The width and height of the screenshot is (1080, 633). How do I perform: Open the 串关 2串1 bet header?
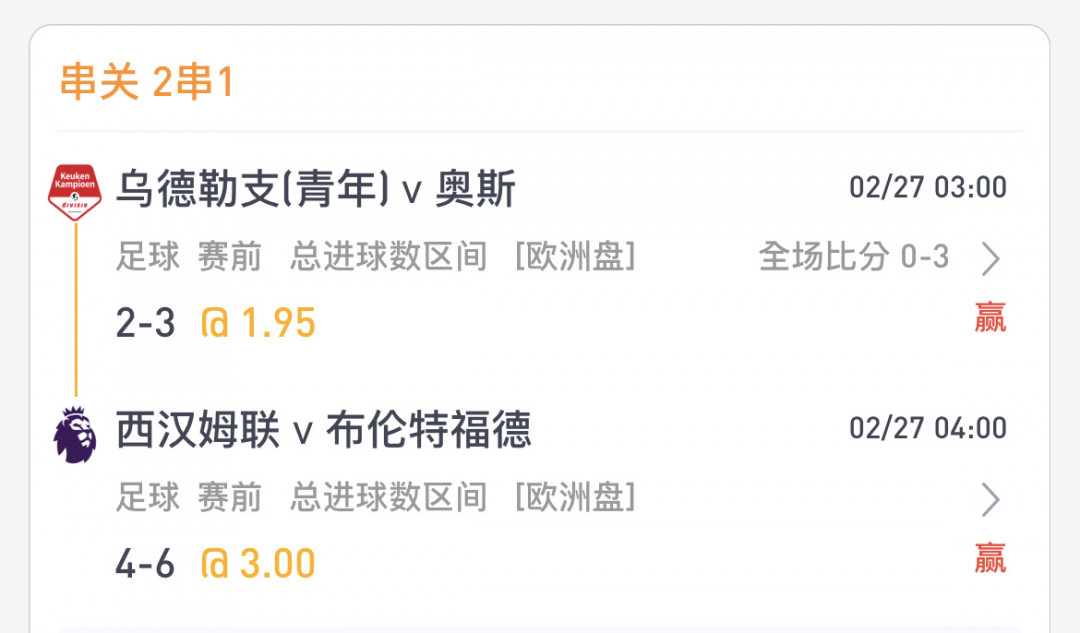(x=147, y=81)
